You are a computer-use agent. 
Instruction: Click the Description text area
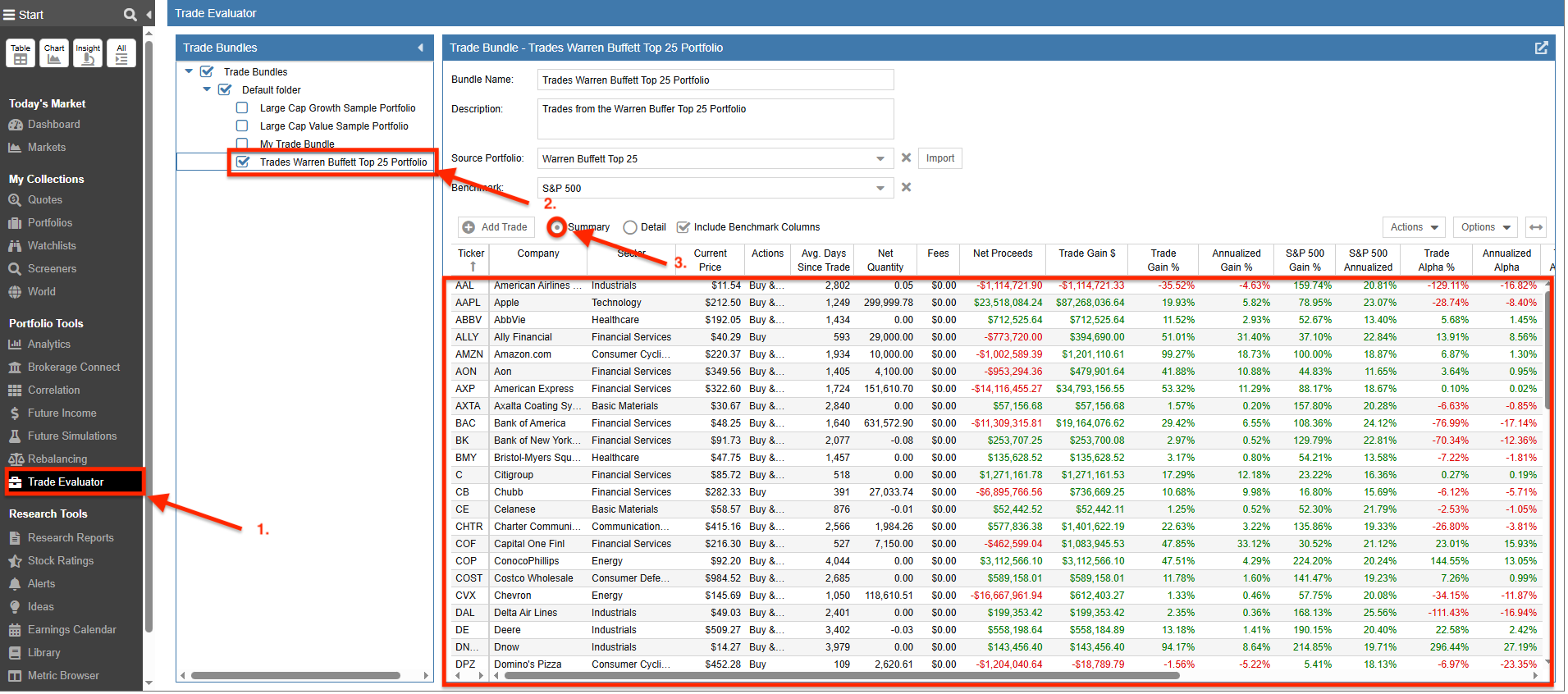tap(715, 119)
